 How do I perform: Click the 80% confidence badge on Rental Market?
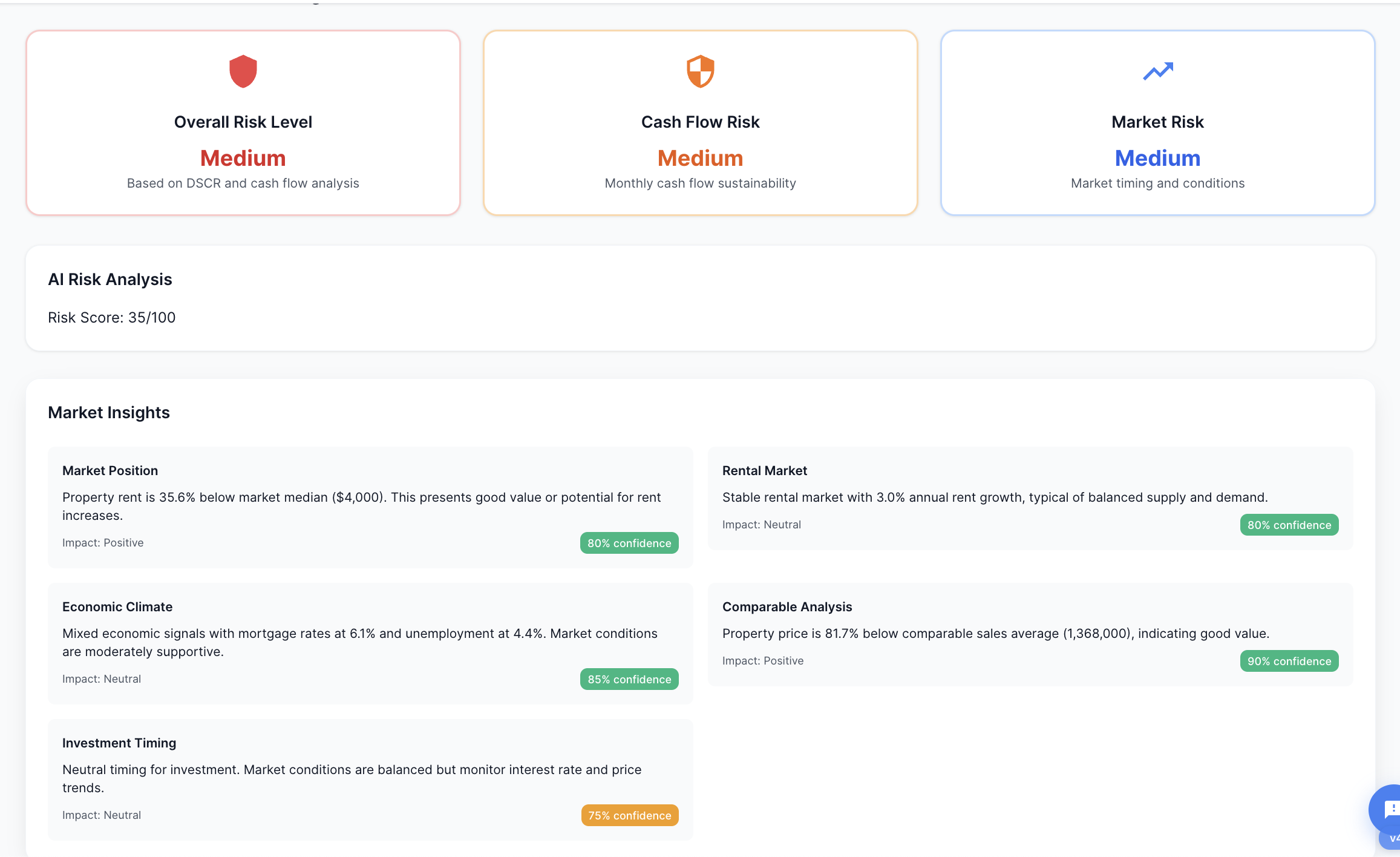click(1289, 524)
